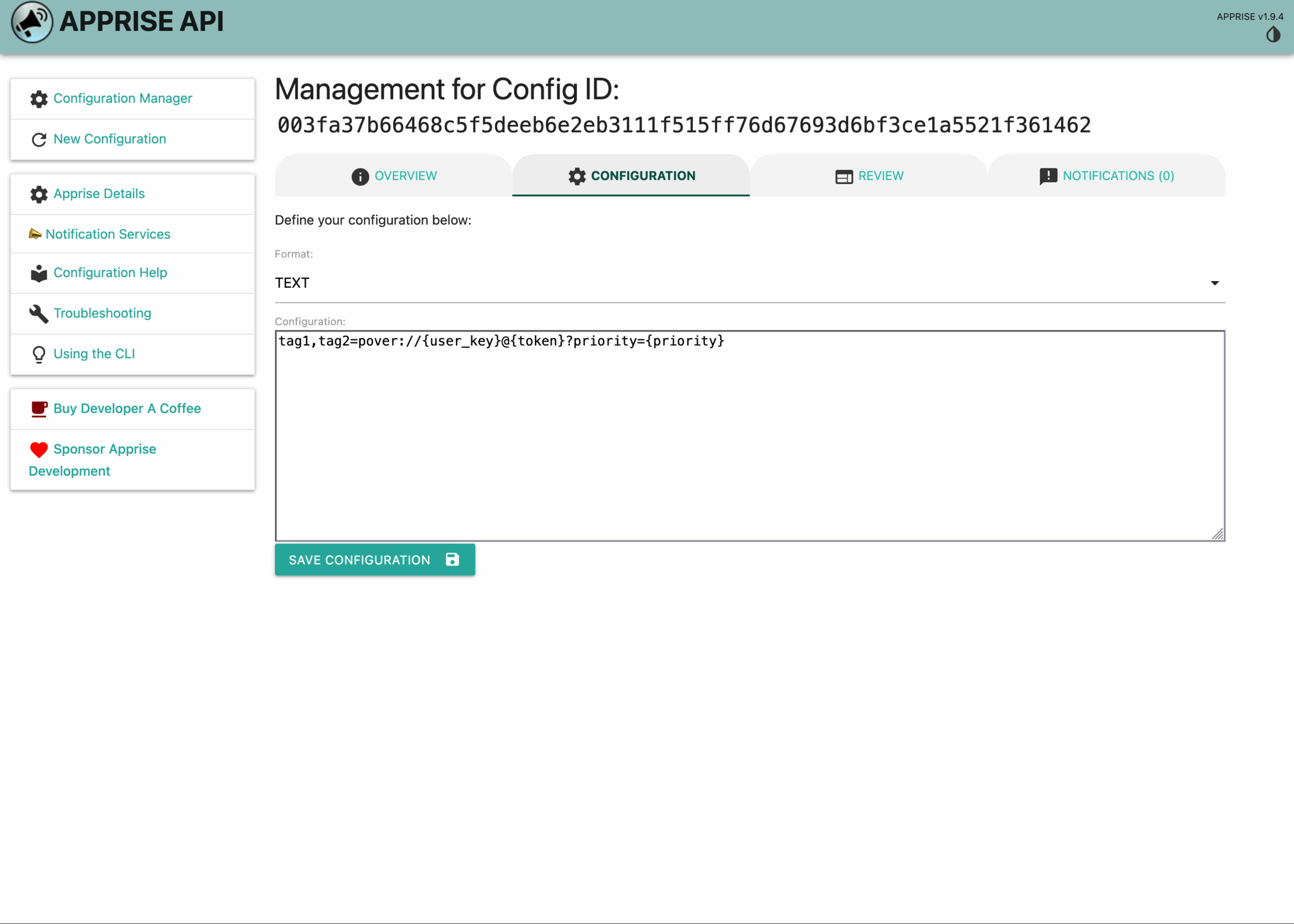Toggle the dark mode contrast icon

1273,35
